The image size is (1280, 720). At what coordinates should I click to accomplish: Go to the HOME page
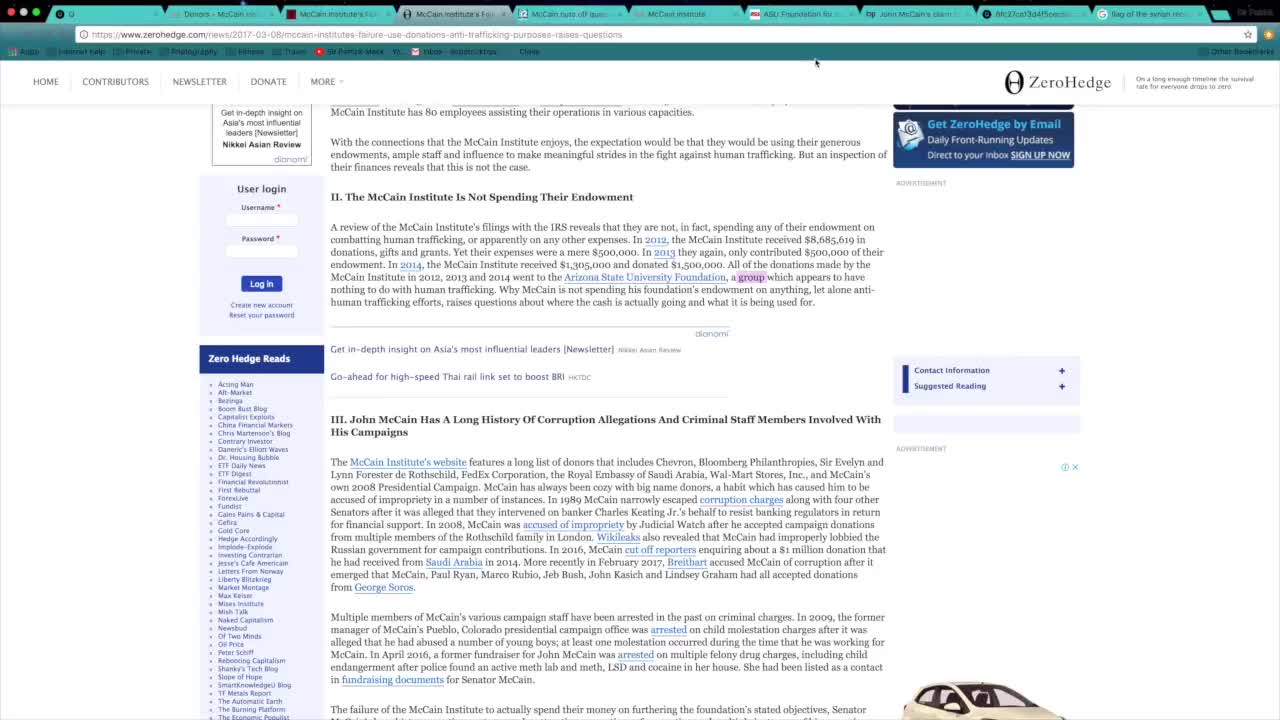point(46,82)
